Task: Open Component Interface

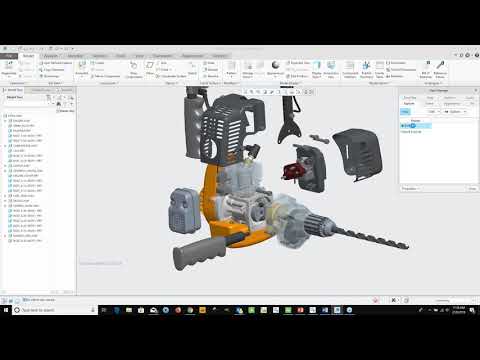Action: click(x=350, y=69)
